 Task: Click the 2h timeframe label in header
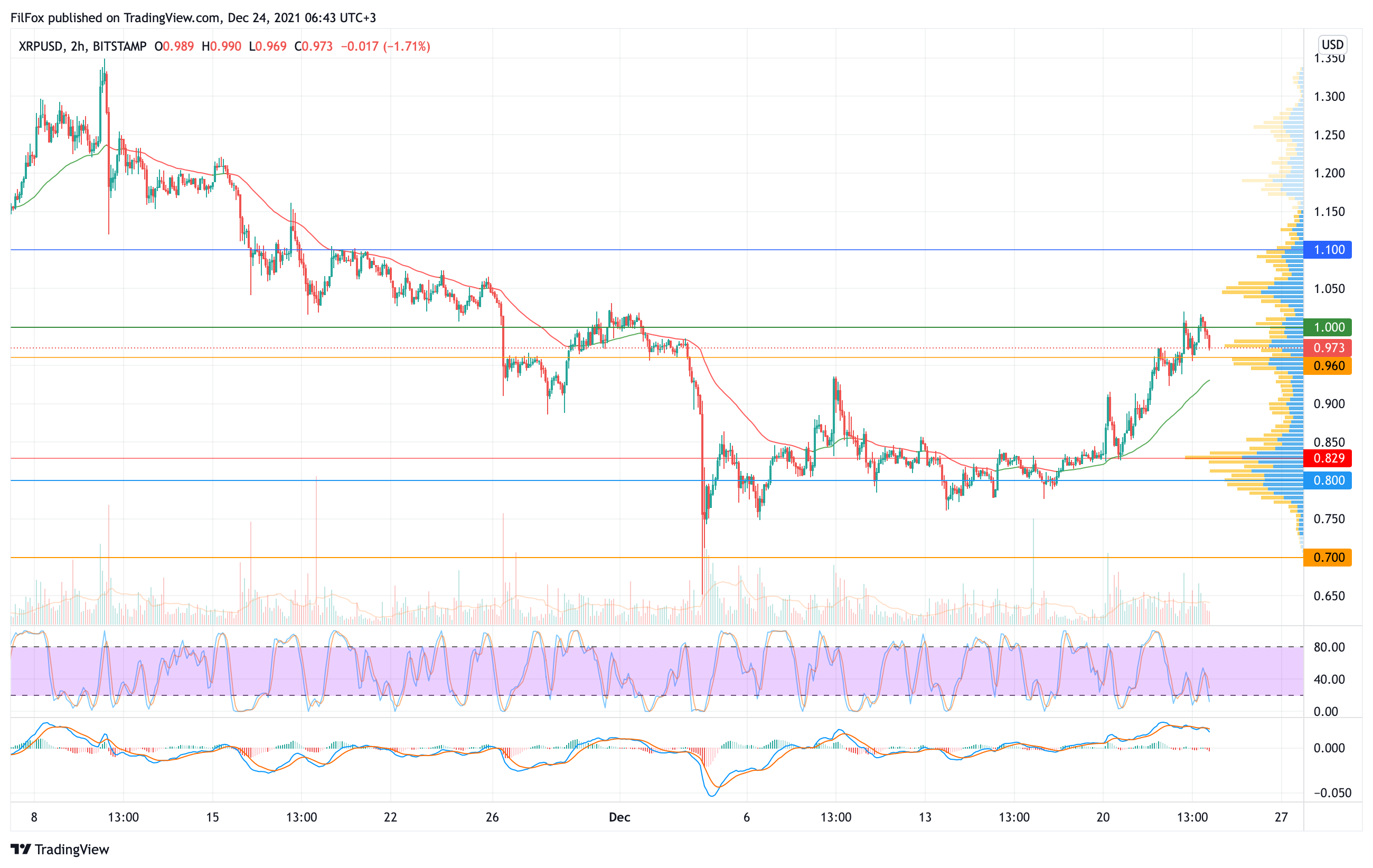click(x=78, y=46)
